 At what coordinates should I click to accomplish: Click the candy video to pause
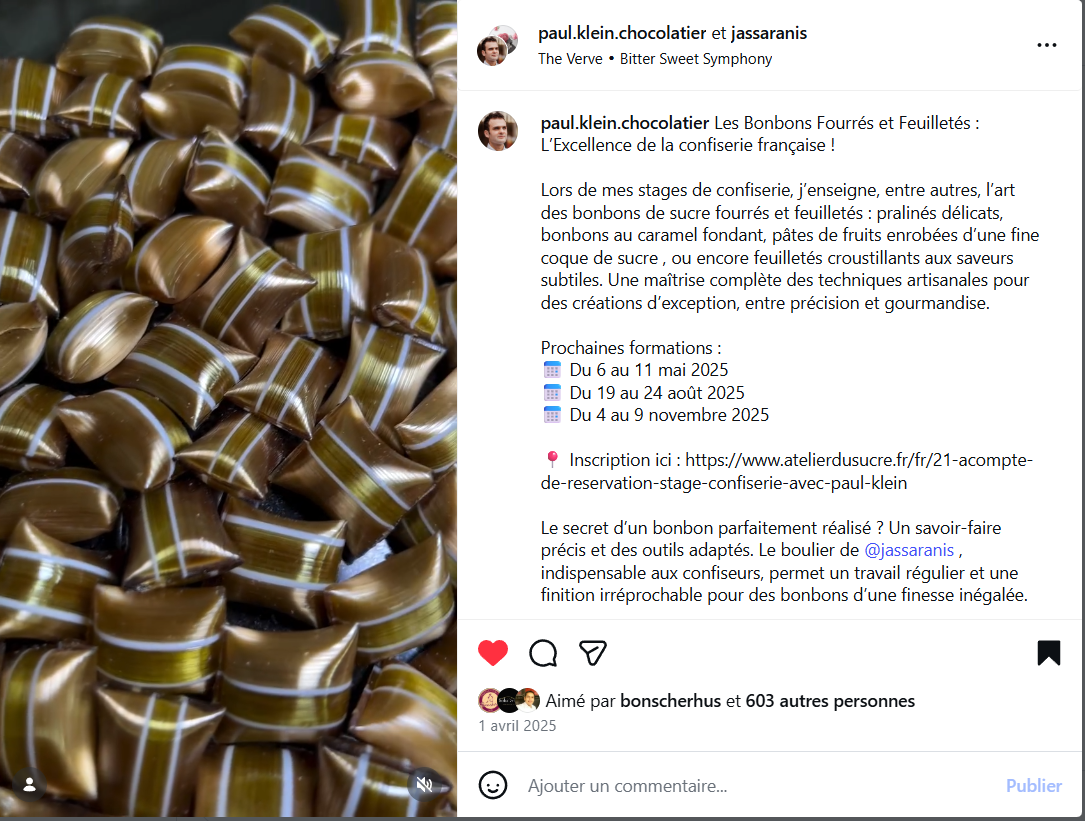tap(228, 408)
